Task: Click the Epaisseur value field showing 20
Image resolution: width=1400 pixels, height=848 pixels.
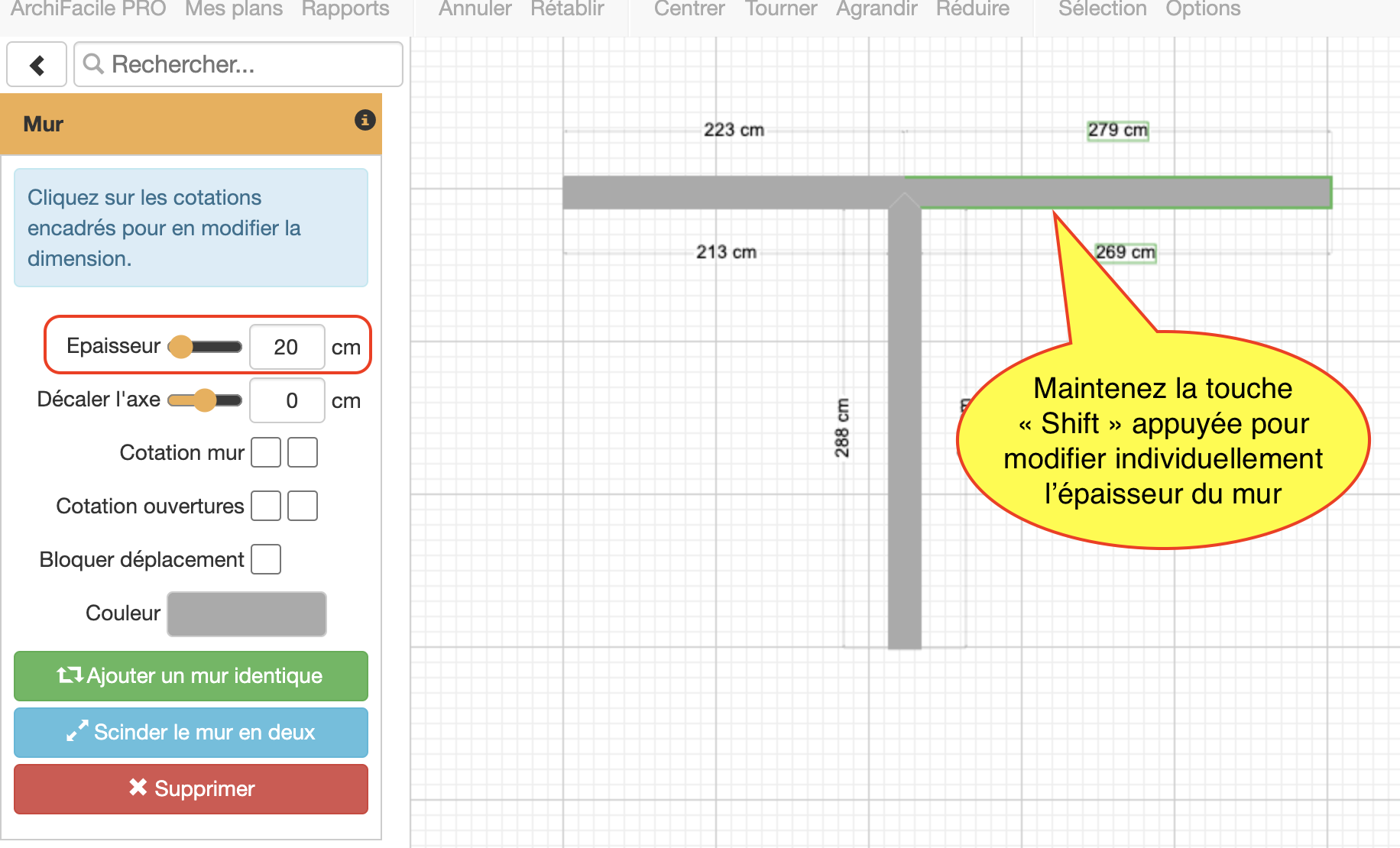Action: (x=287, y=347)
